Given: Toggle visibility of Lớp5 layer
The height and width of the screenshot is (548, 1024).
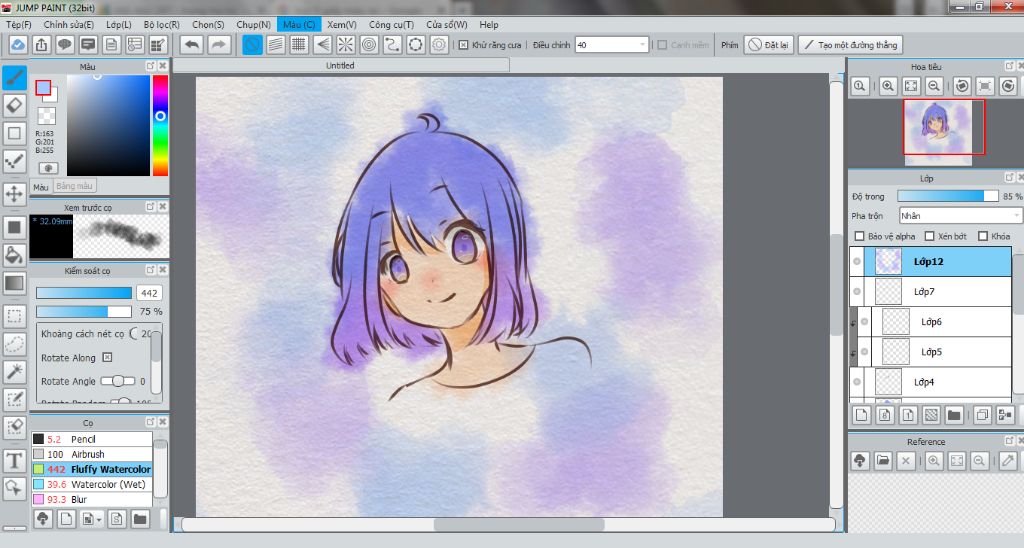Looking at the screenshot, I should (x=865, y=351).
